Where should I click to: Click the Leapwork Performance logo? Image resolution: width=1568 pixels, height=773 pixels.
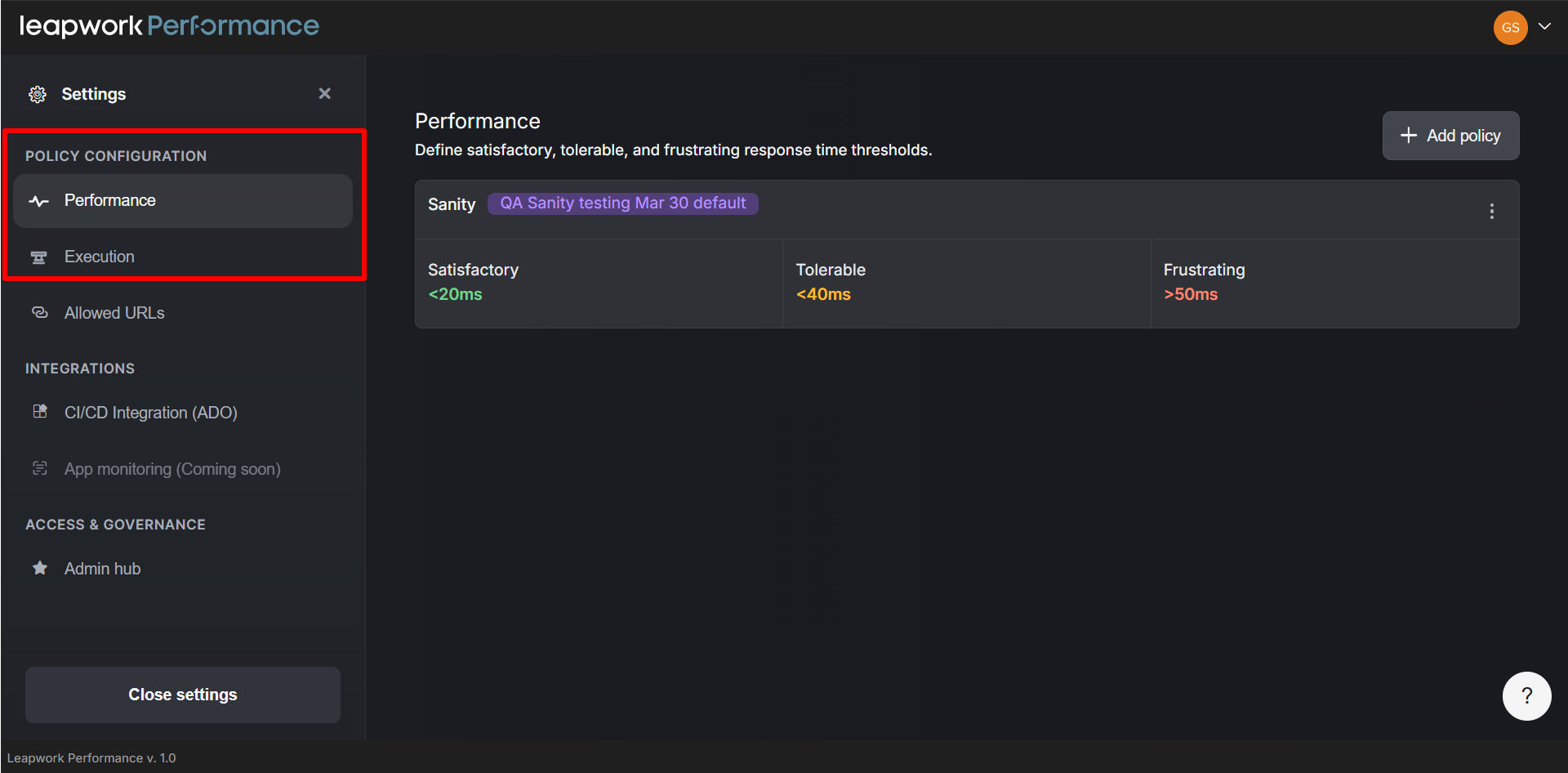pos(169,26)
